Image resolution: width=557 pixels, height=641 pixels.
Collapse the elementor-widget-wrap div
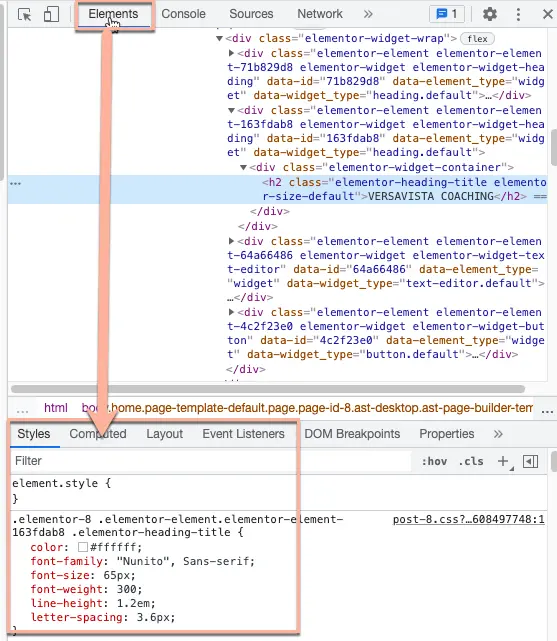(219, 38)
